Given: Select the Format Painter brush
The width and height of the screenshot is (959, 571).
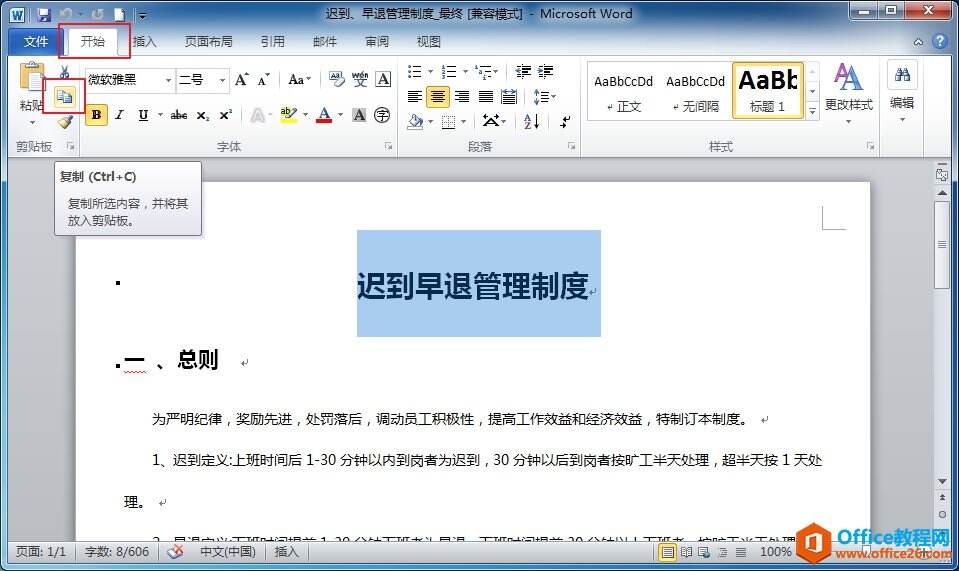Looking at the screenshot, I should pos(65,122).
